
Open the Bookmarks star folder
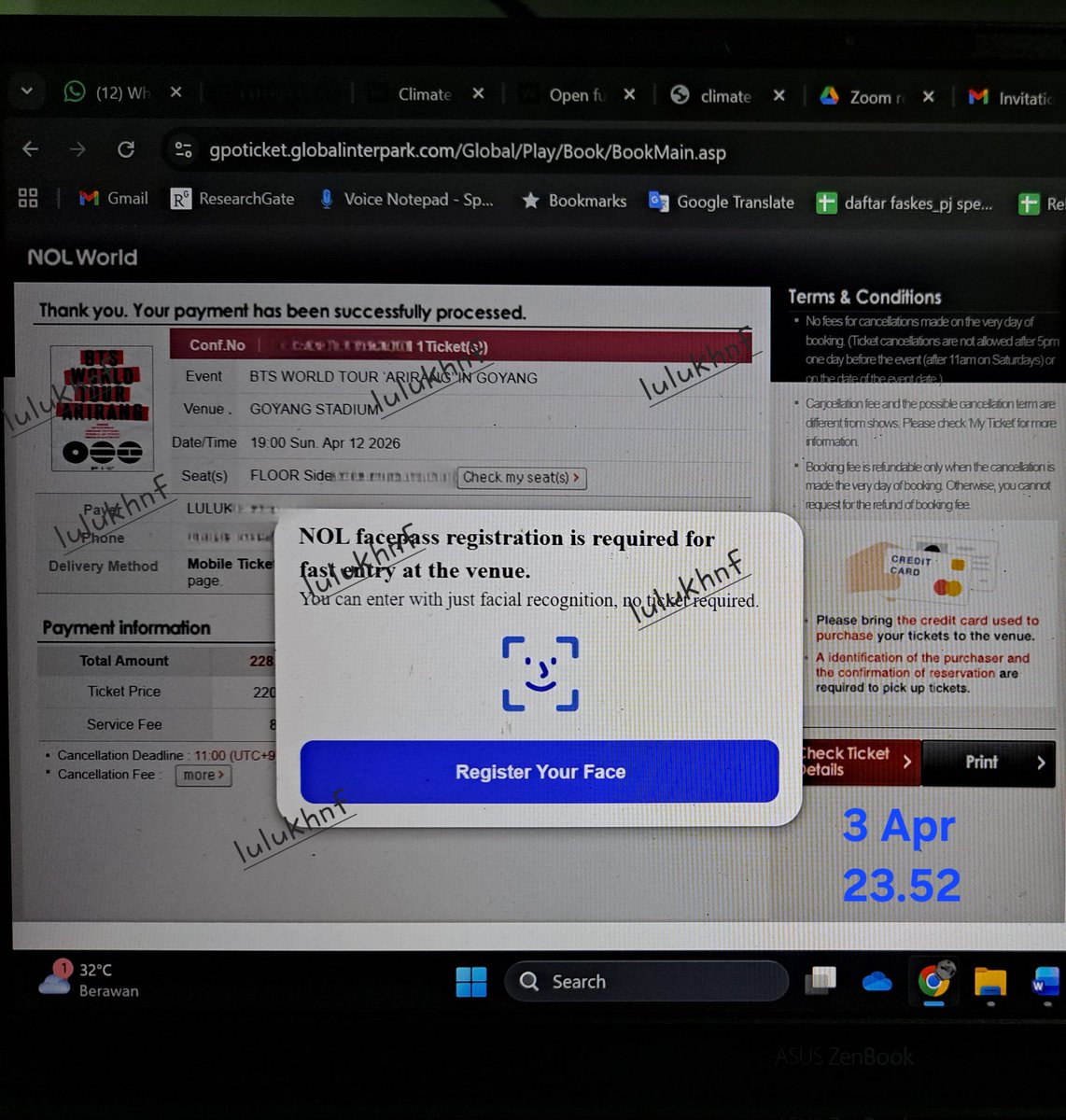(x=574, y=201)
